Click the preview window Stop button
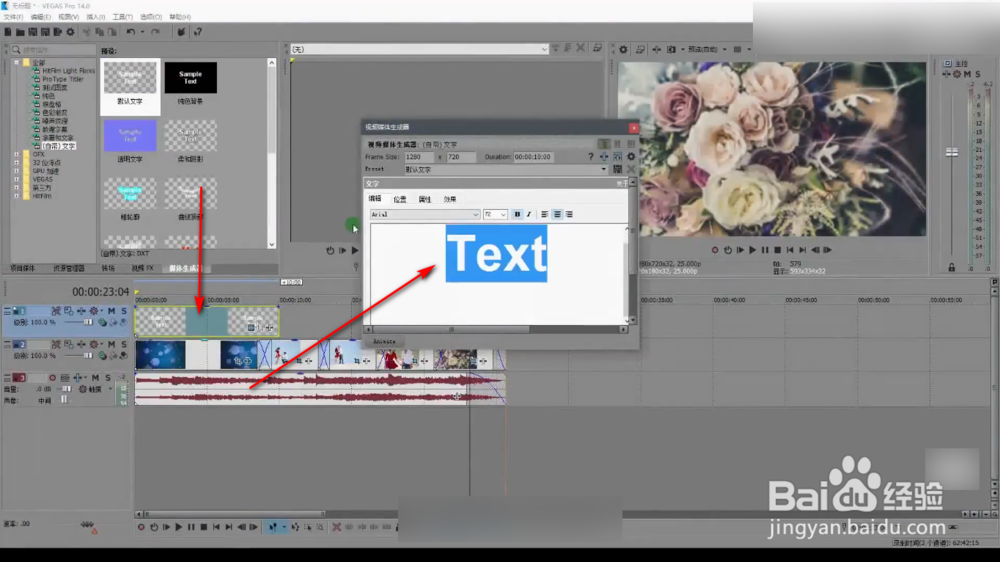Screen dimensions: 1000x562 [x=777, y=250]
